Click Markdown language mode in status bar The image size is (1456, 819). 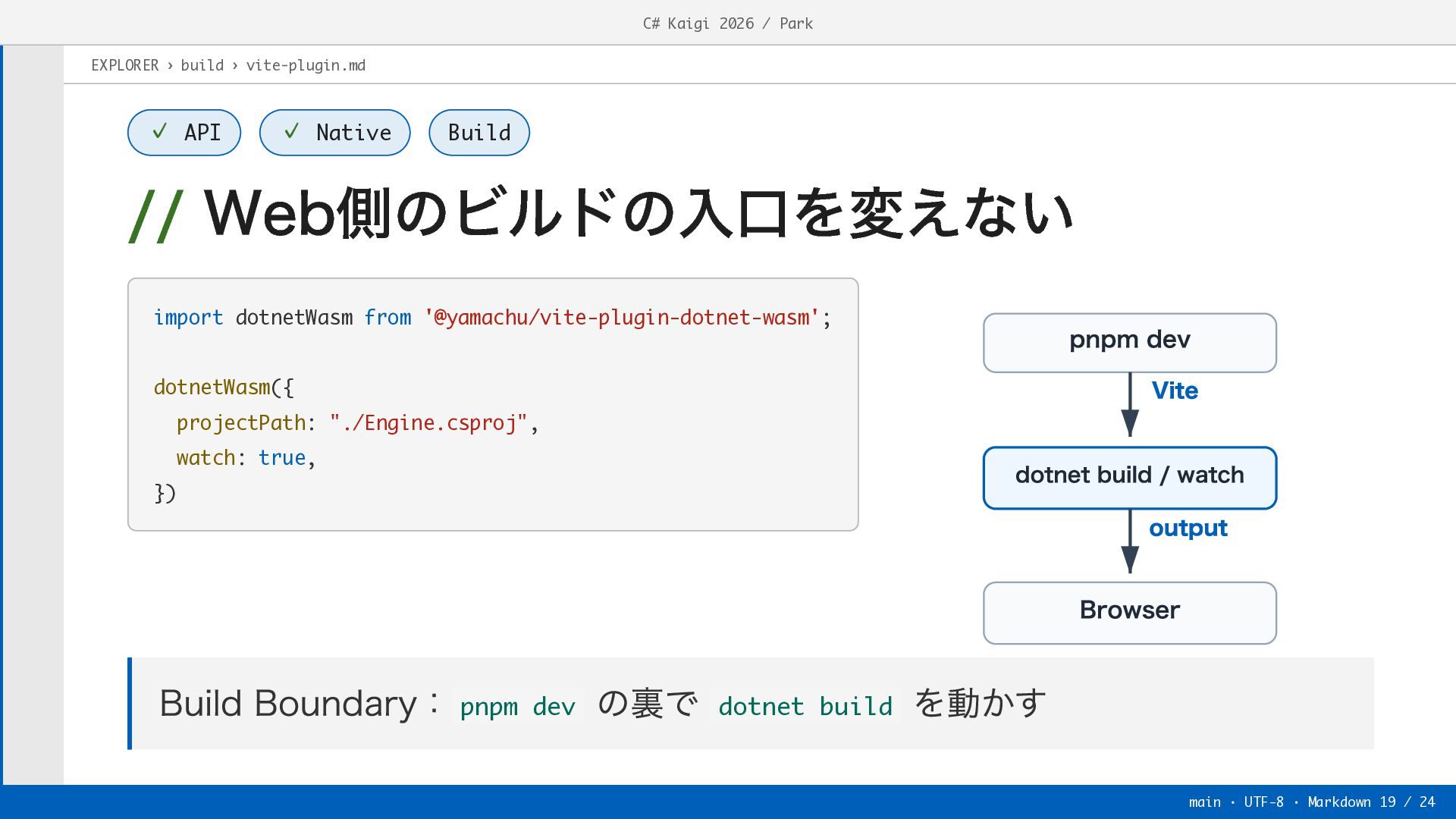[x=1339, y=802]
